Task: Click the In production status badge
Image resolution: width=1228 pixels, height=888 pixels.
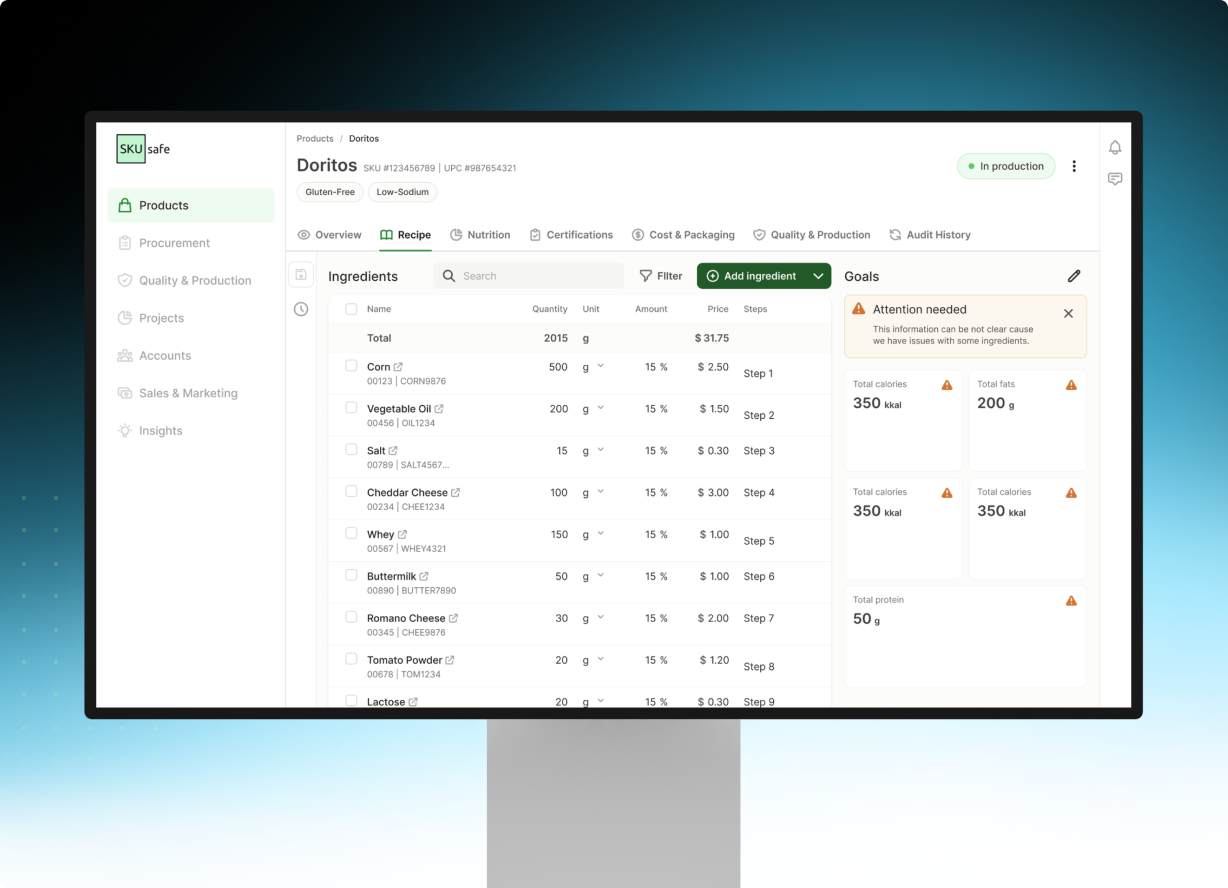Action: (x=1006, y=166)
